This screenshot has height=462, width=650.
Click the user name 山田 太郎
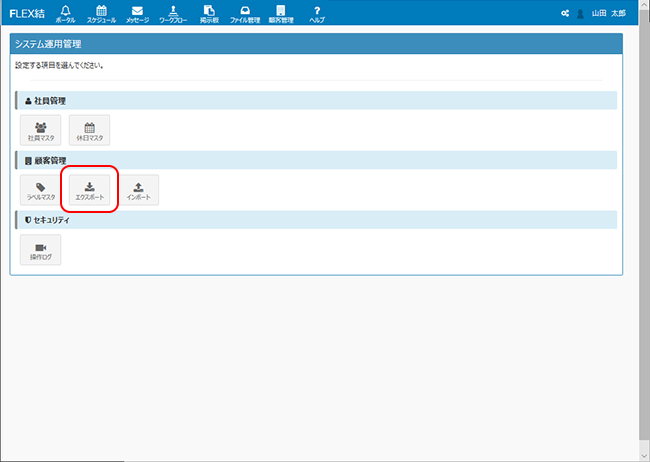pyautogui.click(x=609, y=13)
